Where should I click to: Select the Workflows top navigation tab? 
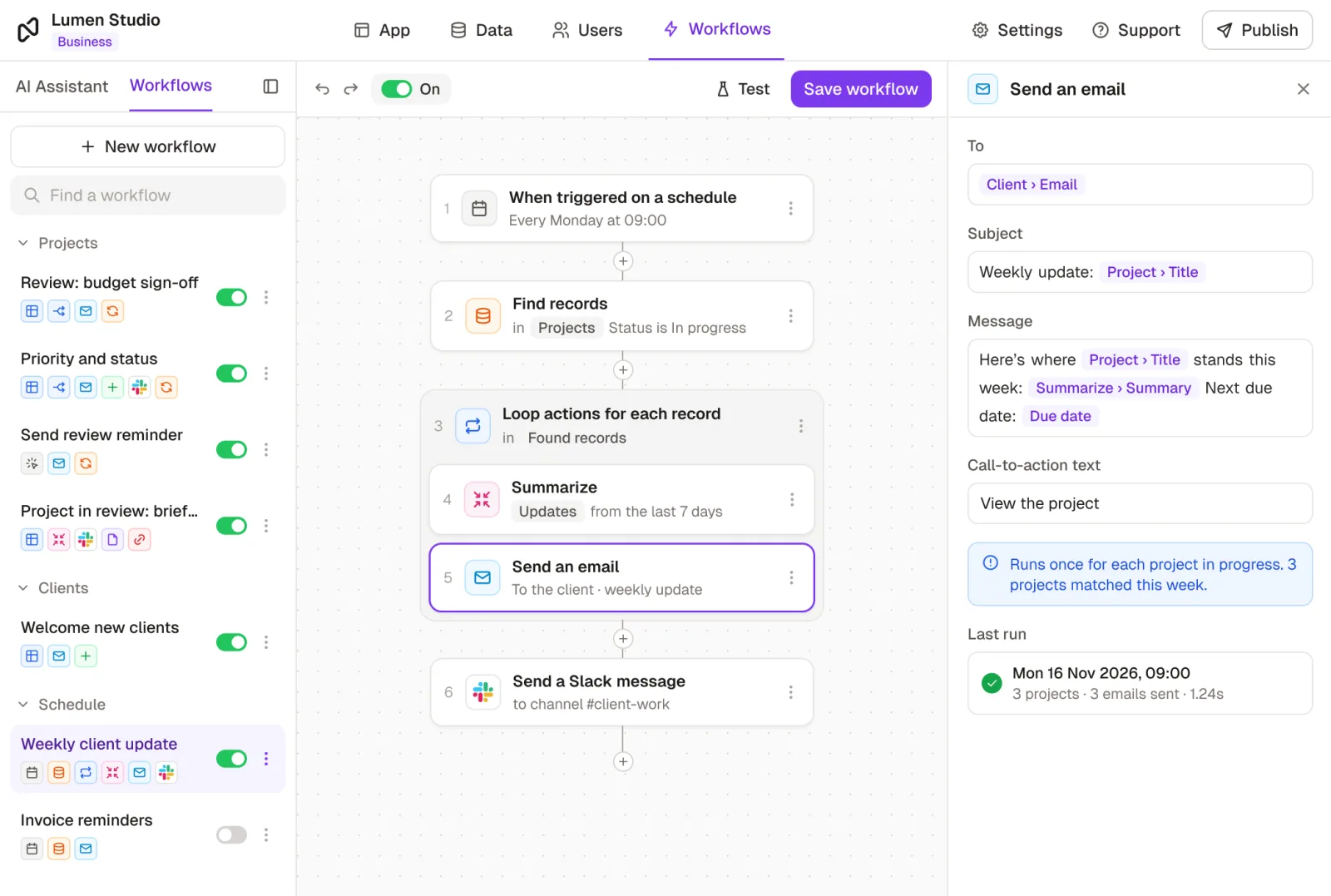[x=716, y=29]
